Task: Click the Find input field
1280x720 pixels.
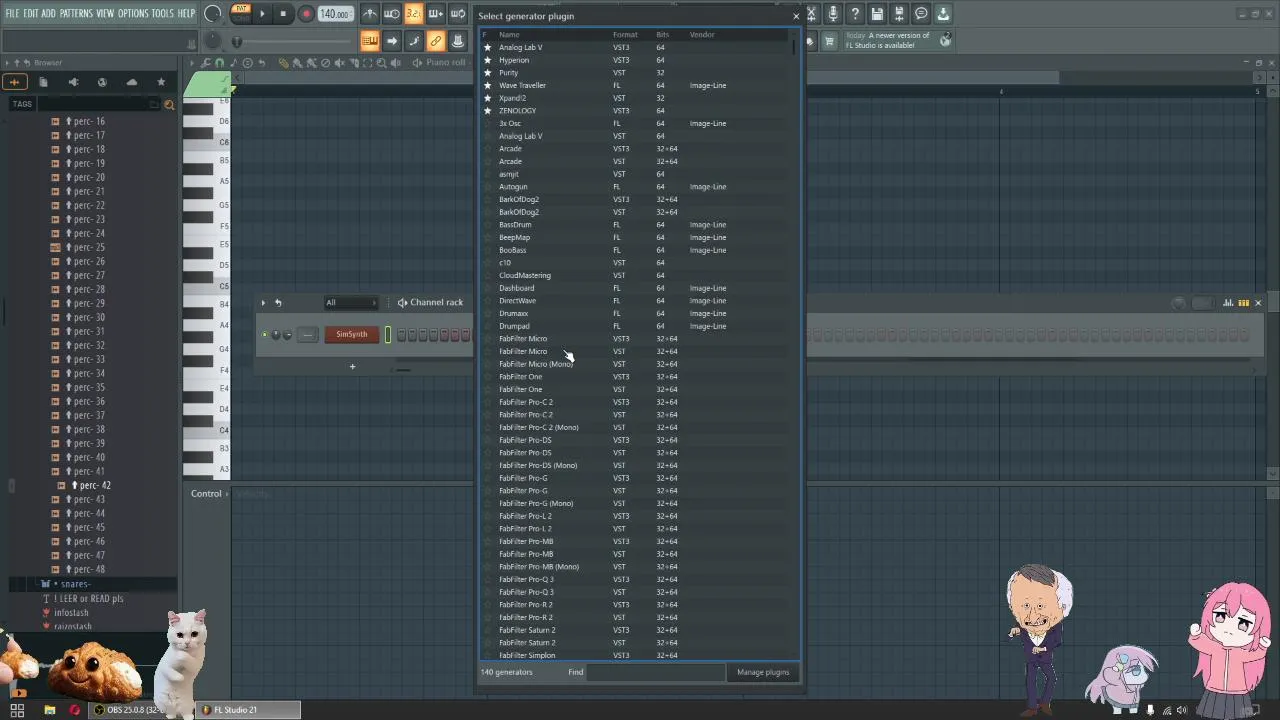Action: tap(655, 672)
